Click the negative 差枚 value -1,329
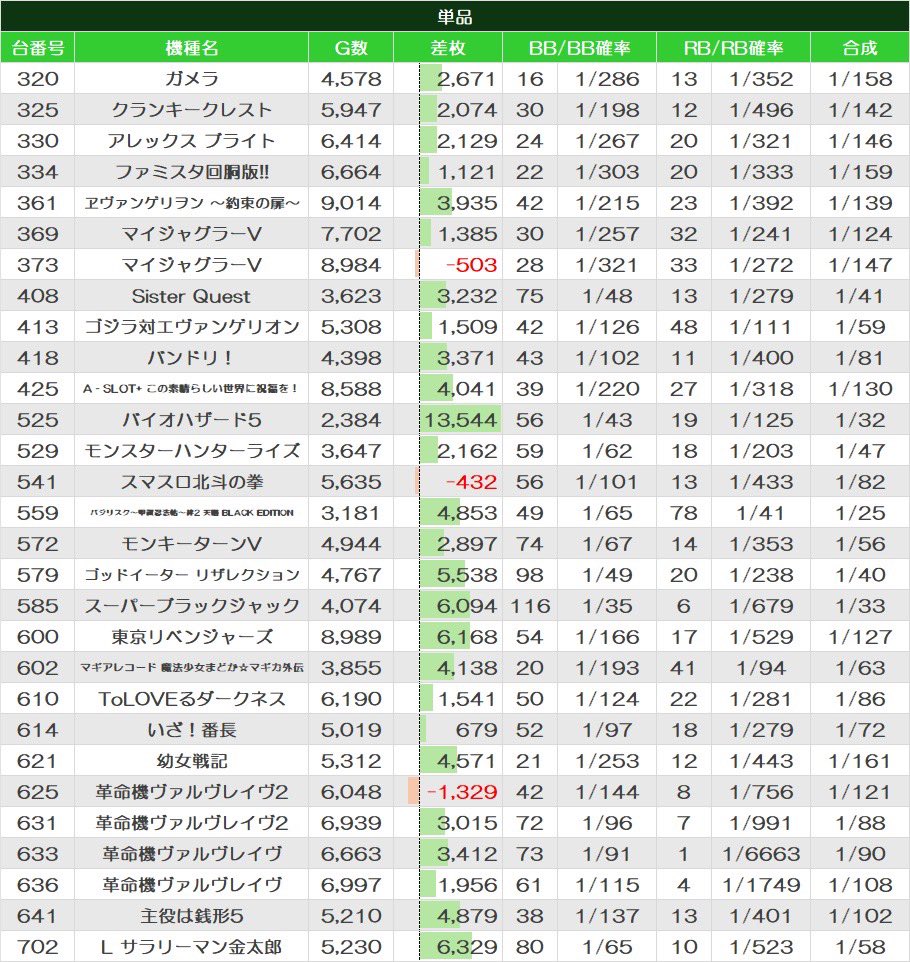 point(461,791)
